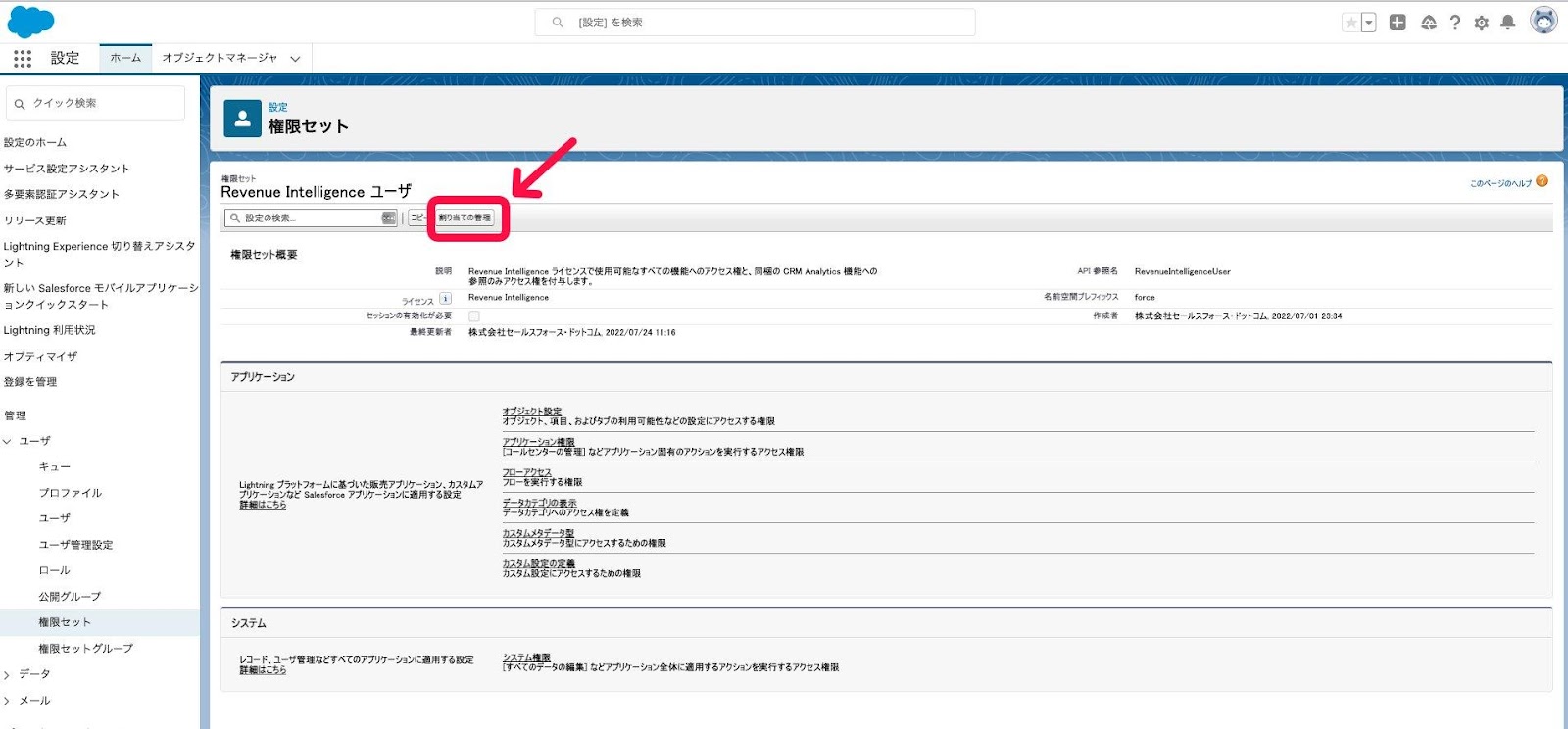Screen dimensions: 1568x729
Task: Click the Salesforce cloud logo
Action: (x=30, y=21)
